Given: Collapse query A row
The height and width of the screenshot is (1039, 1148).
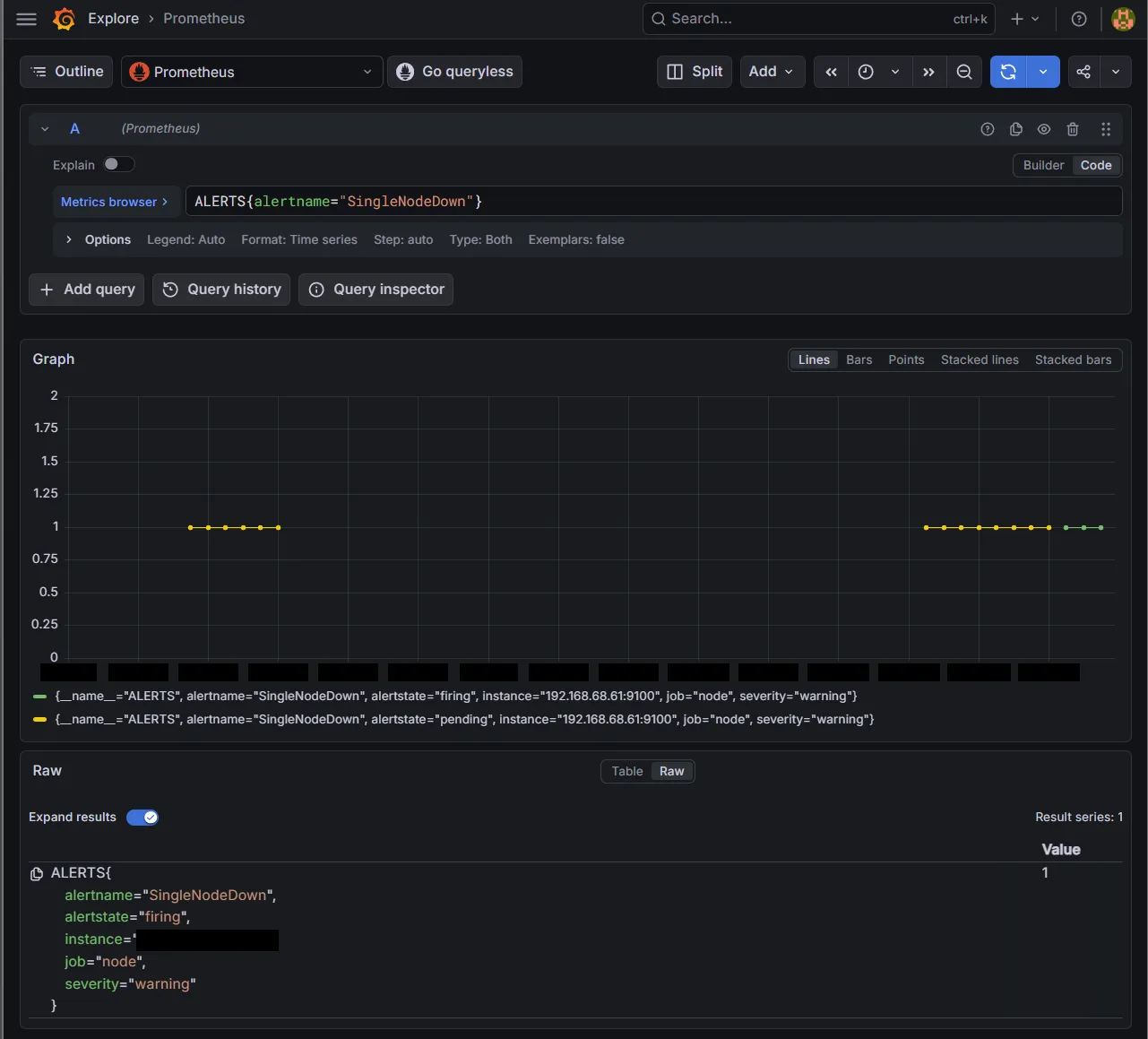Looking at the screenshot, I should (45, 129).
